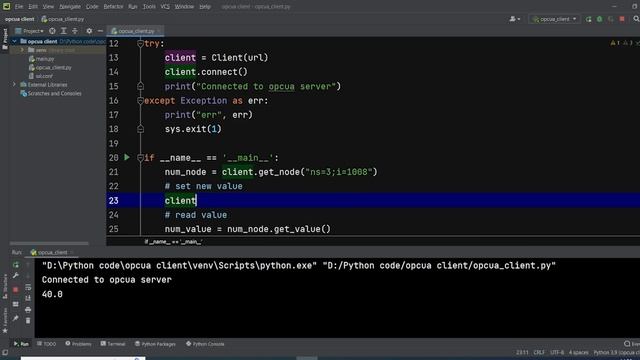Click Search Everywhere magnifier icon
The width and height of the screenshot is (640, 360).
tap(636, 19)
